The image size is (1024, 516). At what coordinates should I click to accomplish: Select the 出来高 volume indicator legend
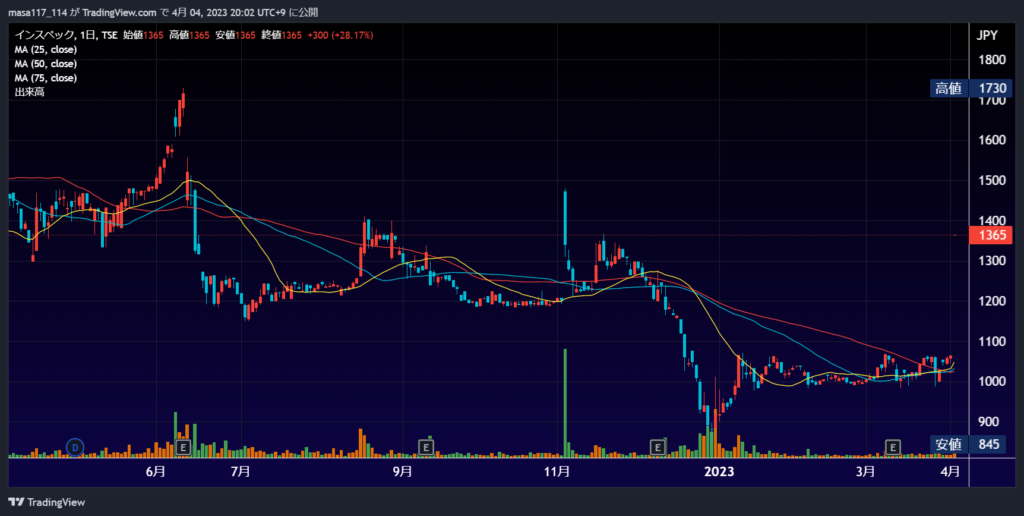[x=29, y=92]
